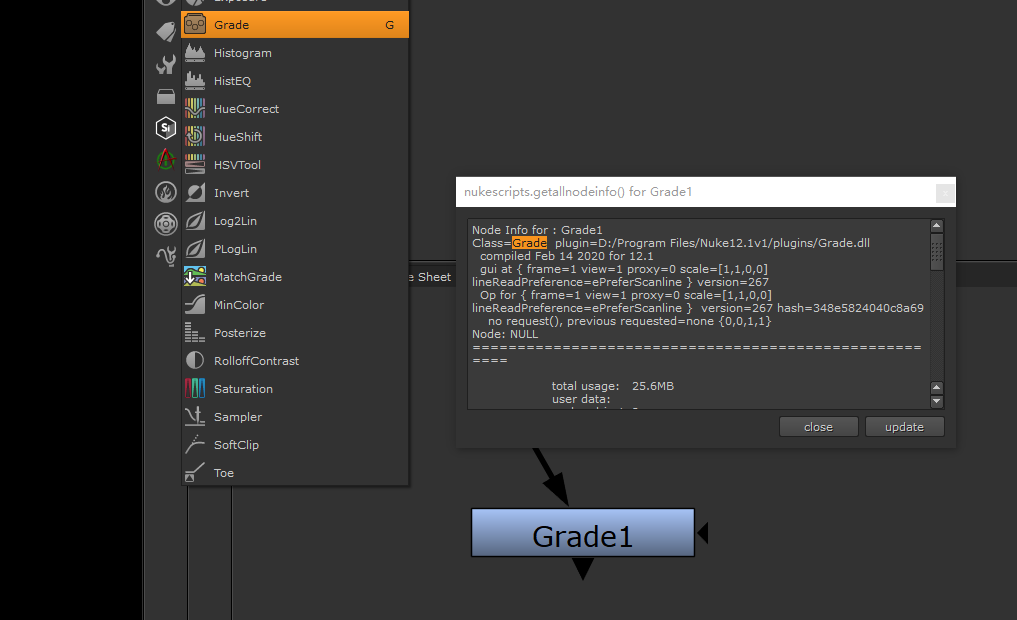Click the RolloffContrast half-circle icon
1017x620 pixels.
(196, 361)
